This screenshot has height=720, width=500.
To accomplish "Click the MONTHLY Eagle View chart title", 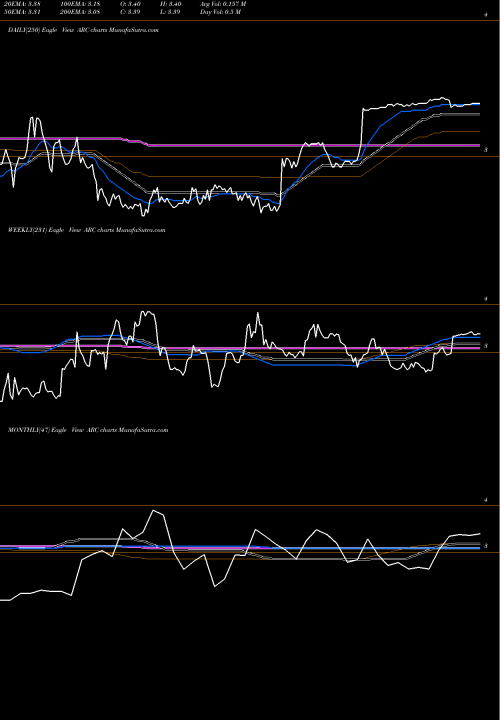I will click(x=88, y=430).
